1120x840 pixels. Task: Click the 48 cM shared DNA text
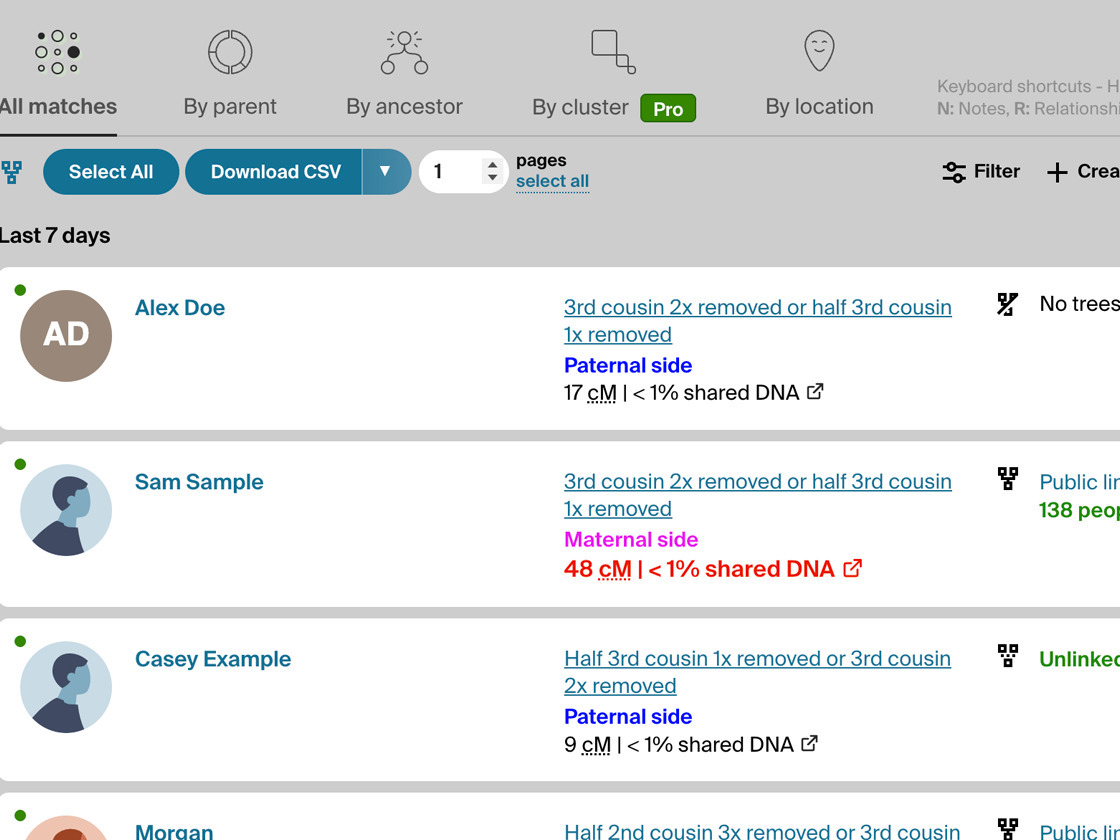coord(699,569)
